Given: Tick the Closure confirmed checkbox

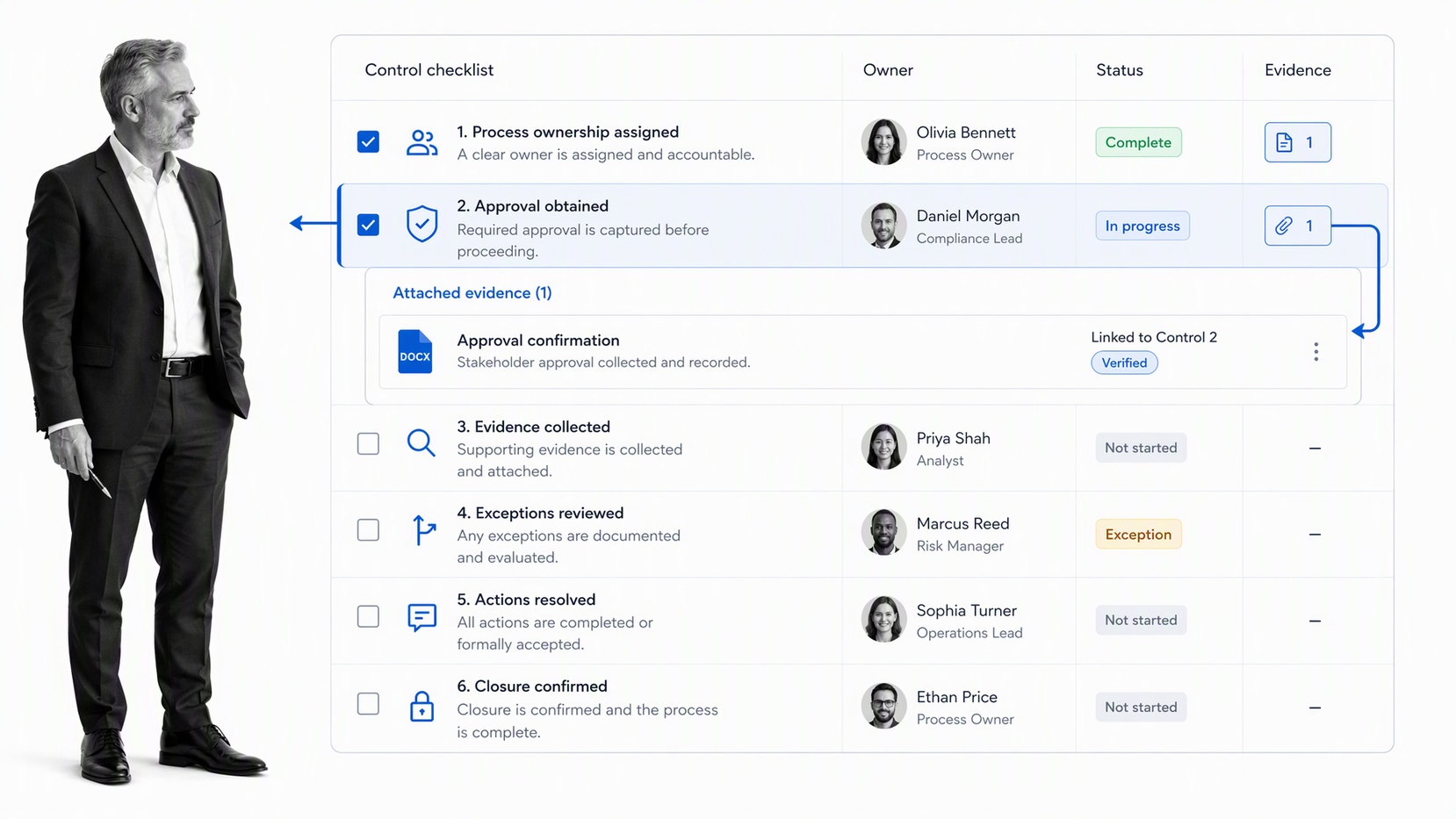Looking at the screenshot, I should (368, 703).
